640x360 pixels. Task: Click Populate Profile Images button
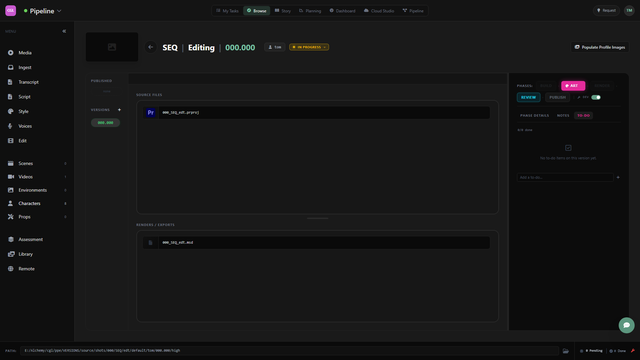pos(600,47)
